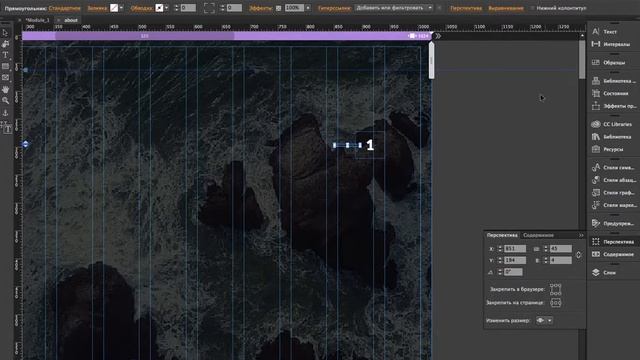Image resolution: width=640 pixels, height=360 pixels.
Task: Switch to the Module_1 document tab
Action: (38, 20)
